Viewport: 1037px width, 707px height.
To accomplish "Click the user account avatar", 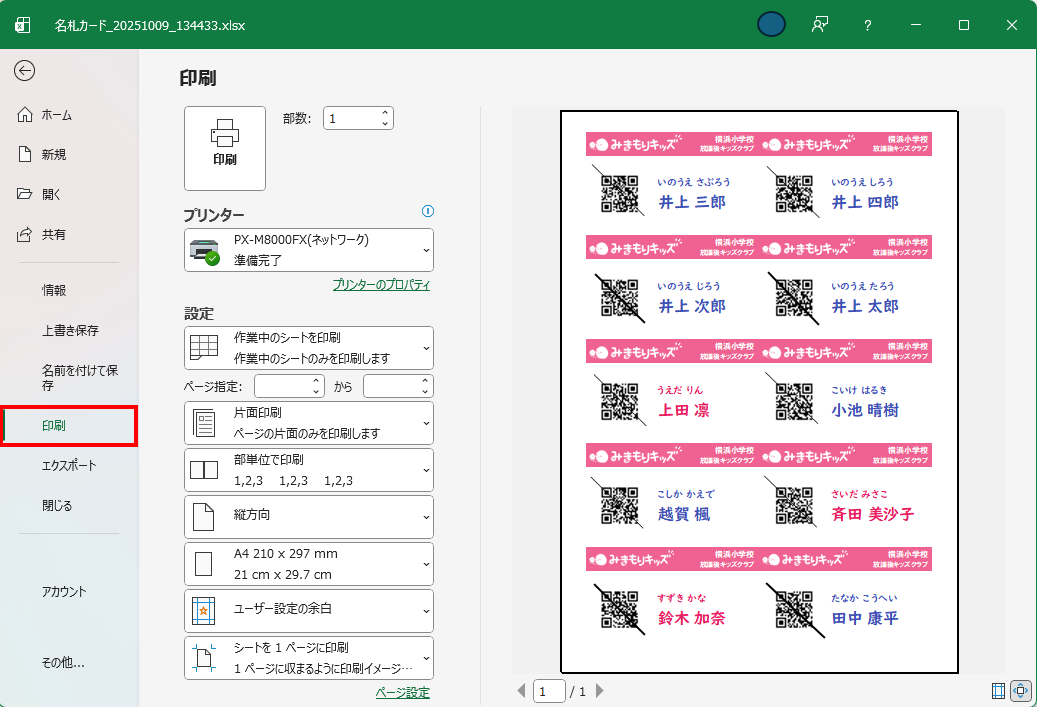I will coord(771,25).
